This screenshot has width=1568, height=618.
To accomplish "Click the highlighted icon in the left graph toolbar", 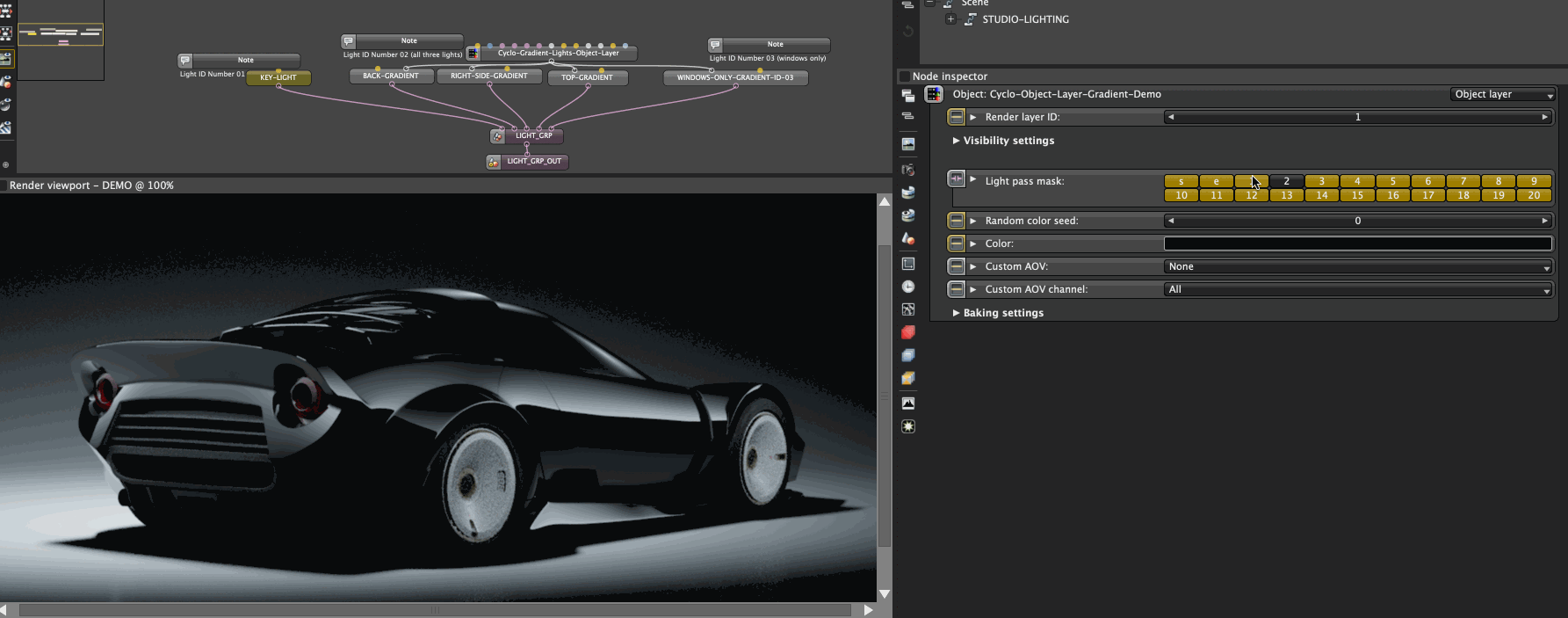I will click(x=6, y=59).
